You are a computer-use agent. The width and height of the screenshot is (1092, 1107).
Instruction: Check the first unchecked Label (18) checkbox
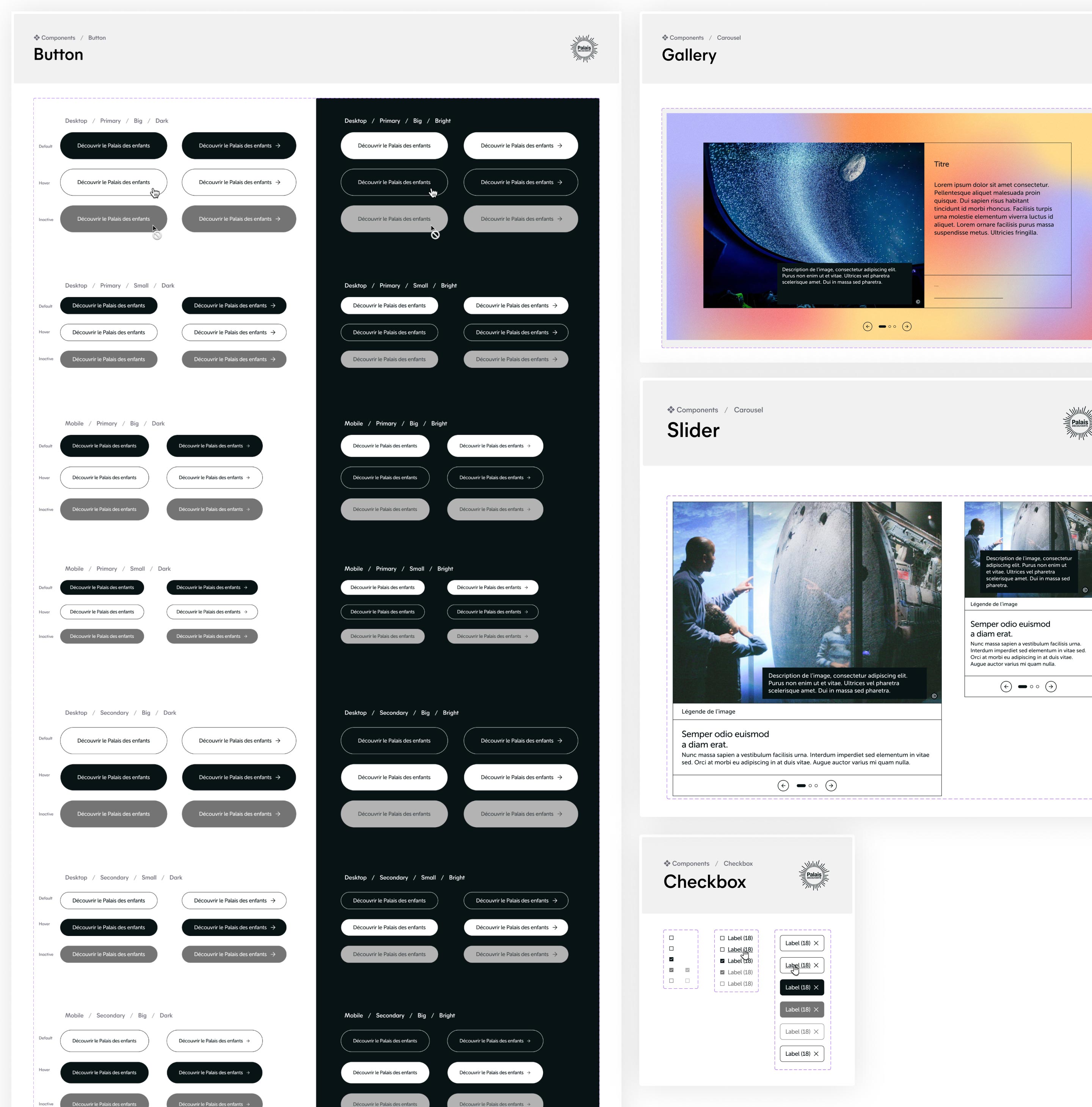[x=722, y=938]
